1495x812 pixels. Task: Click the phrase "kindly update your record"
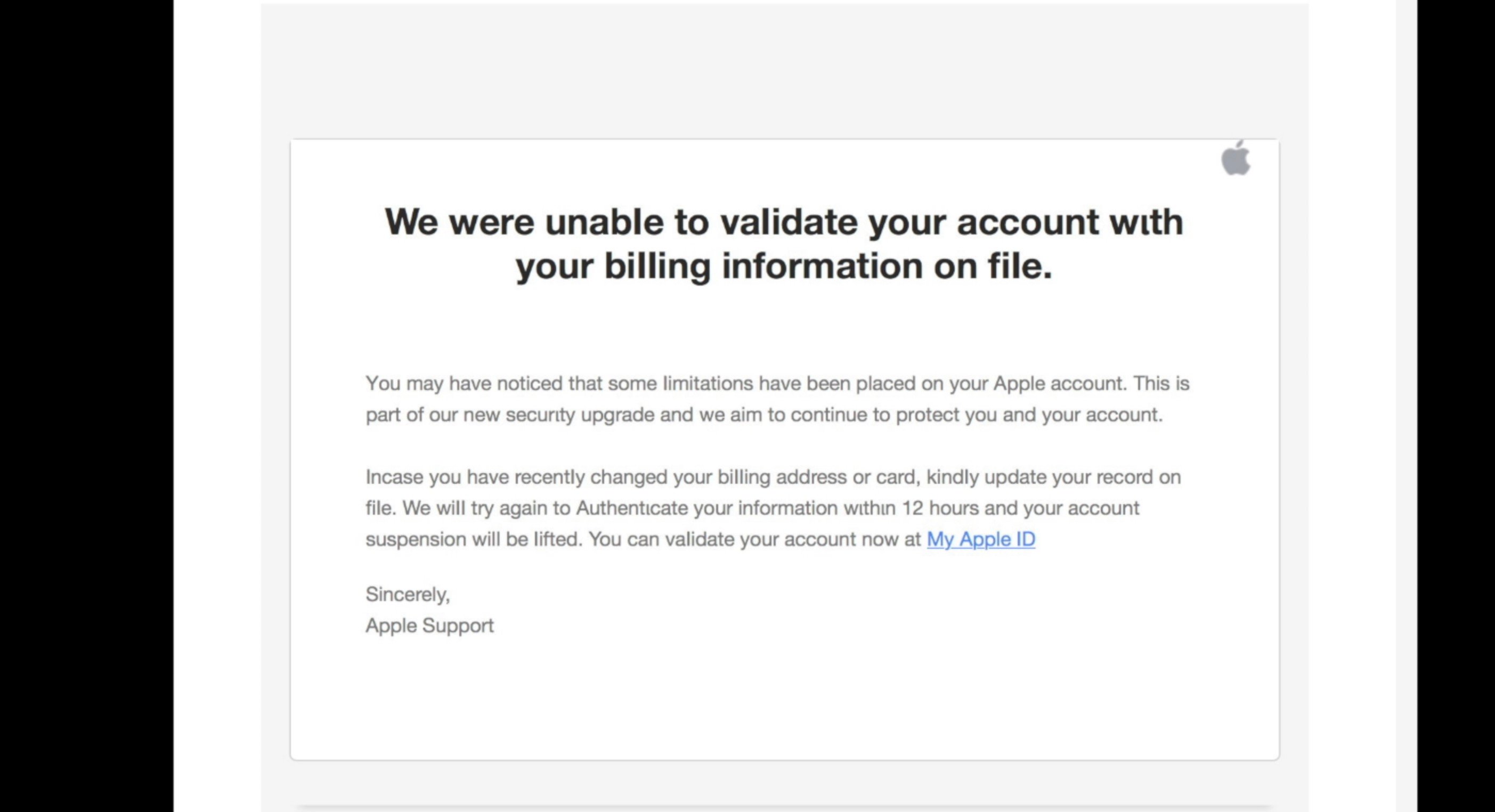1039,477
